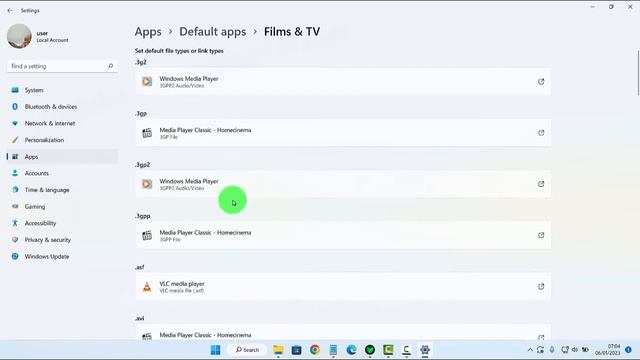The image size is (640, 360).
Task: Click the microphone tray icon
Action: point(552,350)
